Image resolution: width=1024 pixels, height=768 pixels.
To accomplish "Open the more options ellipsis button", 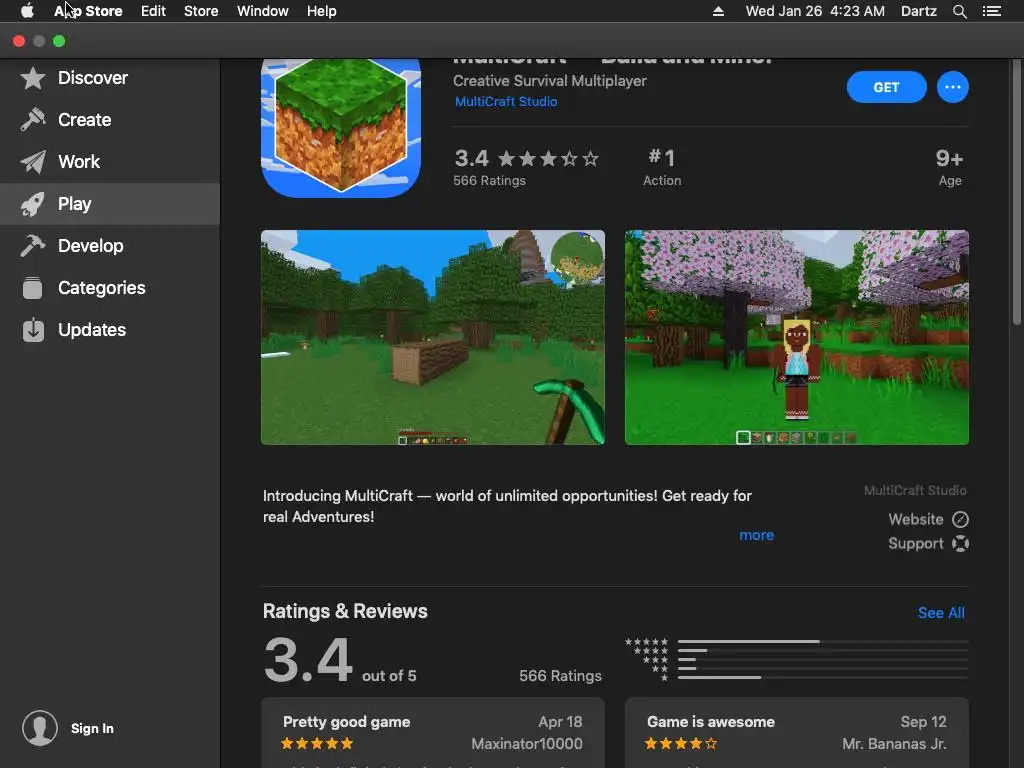I will tap(953, 87).
